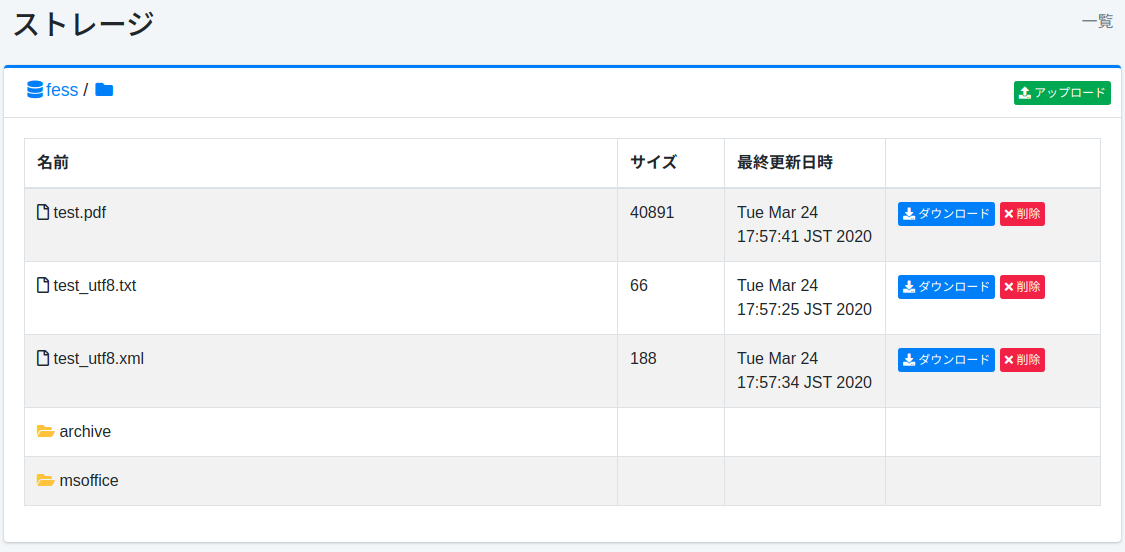Delete the test.pdf file

pyautogui.click(x=1022, y=214)
